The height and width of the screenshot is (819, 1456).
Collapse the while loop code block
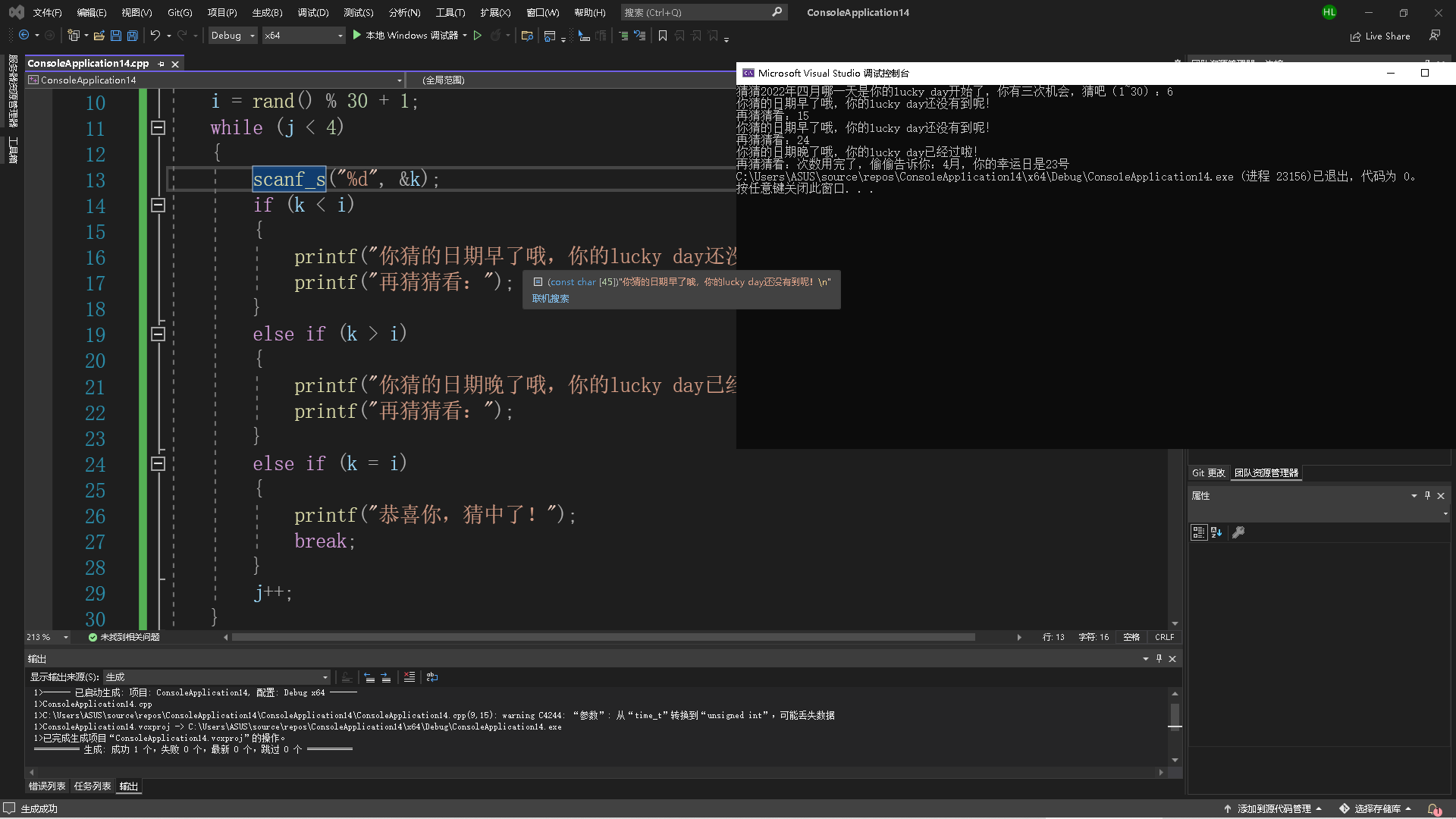[158, 128]
